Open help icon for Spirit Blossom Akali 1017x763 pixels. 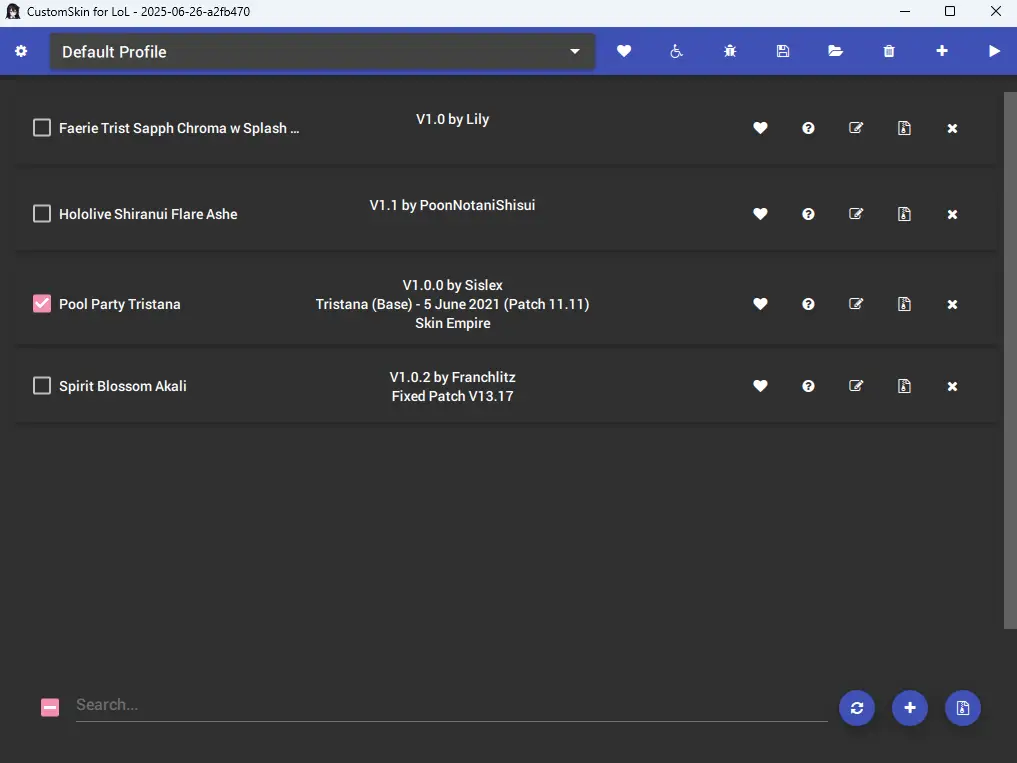[808, 386]
